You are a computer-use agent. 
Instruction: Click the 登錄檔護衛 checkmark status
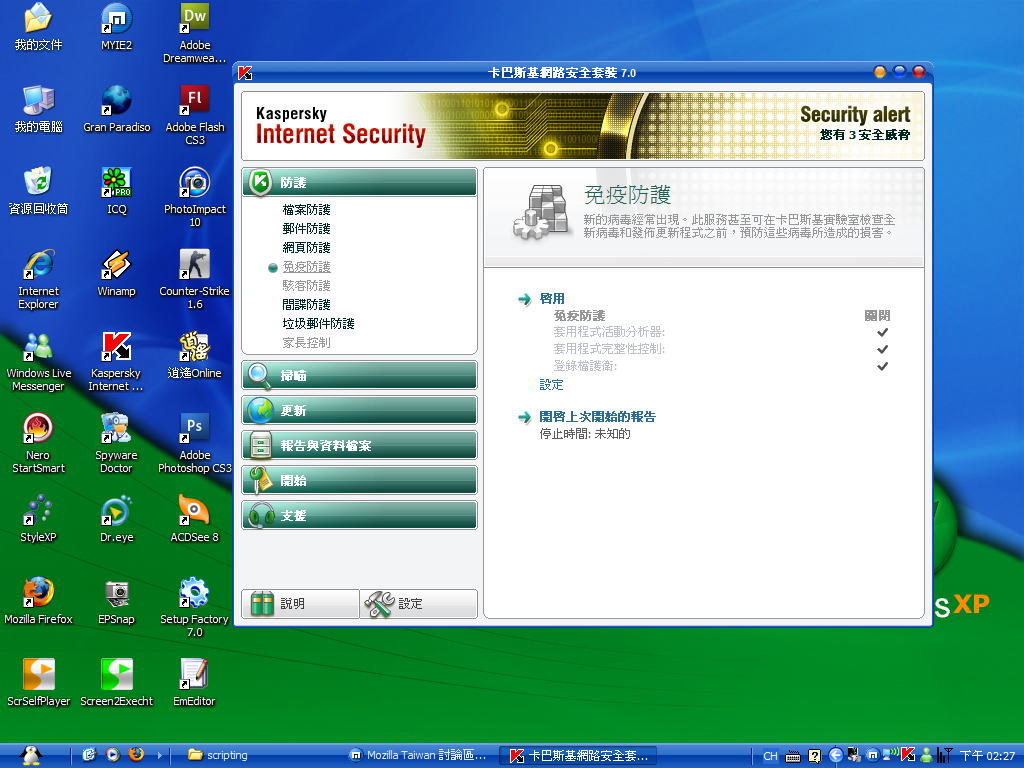click(882, 366)
